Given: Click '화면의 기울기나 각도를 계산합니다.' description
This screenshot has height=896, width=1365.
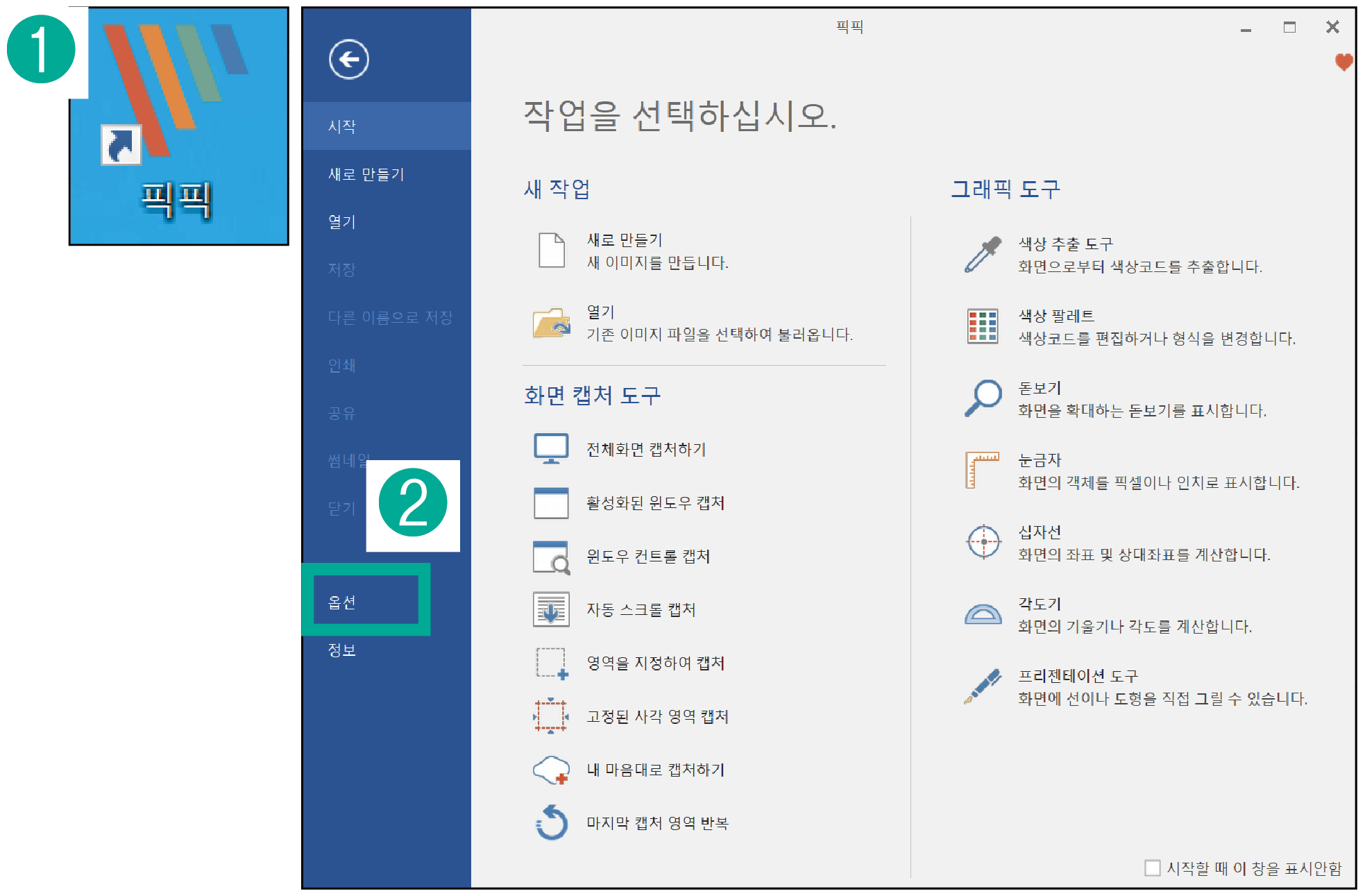Looking at the screenshot, I should [1135, 627].
